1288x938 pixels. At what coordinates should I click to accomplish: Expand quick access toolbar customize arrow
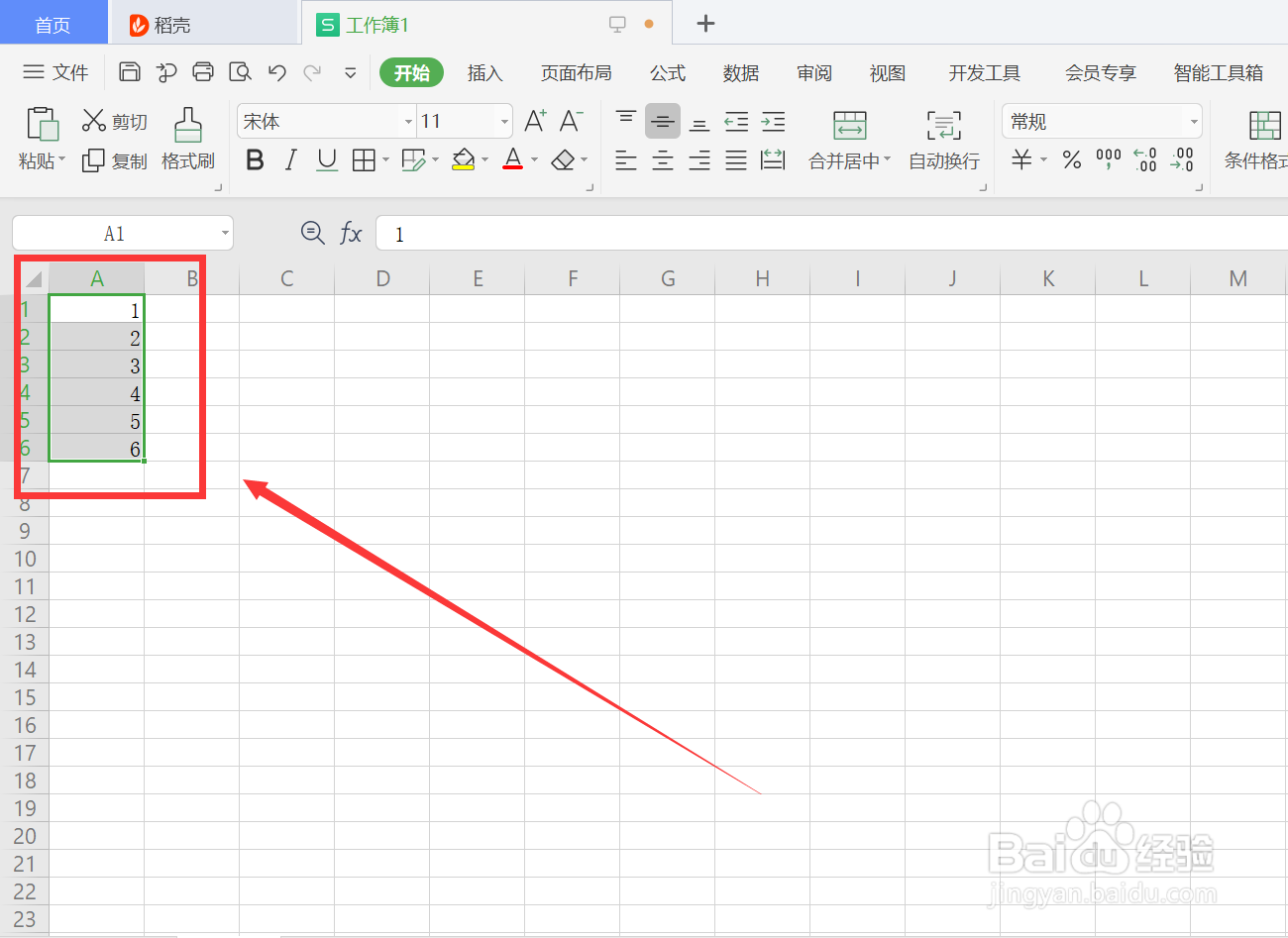pos(350,72)
